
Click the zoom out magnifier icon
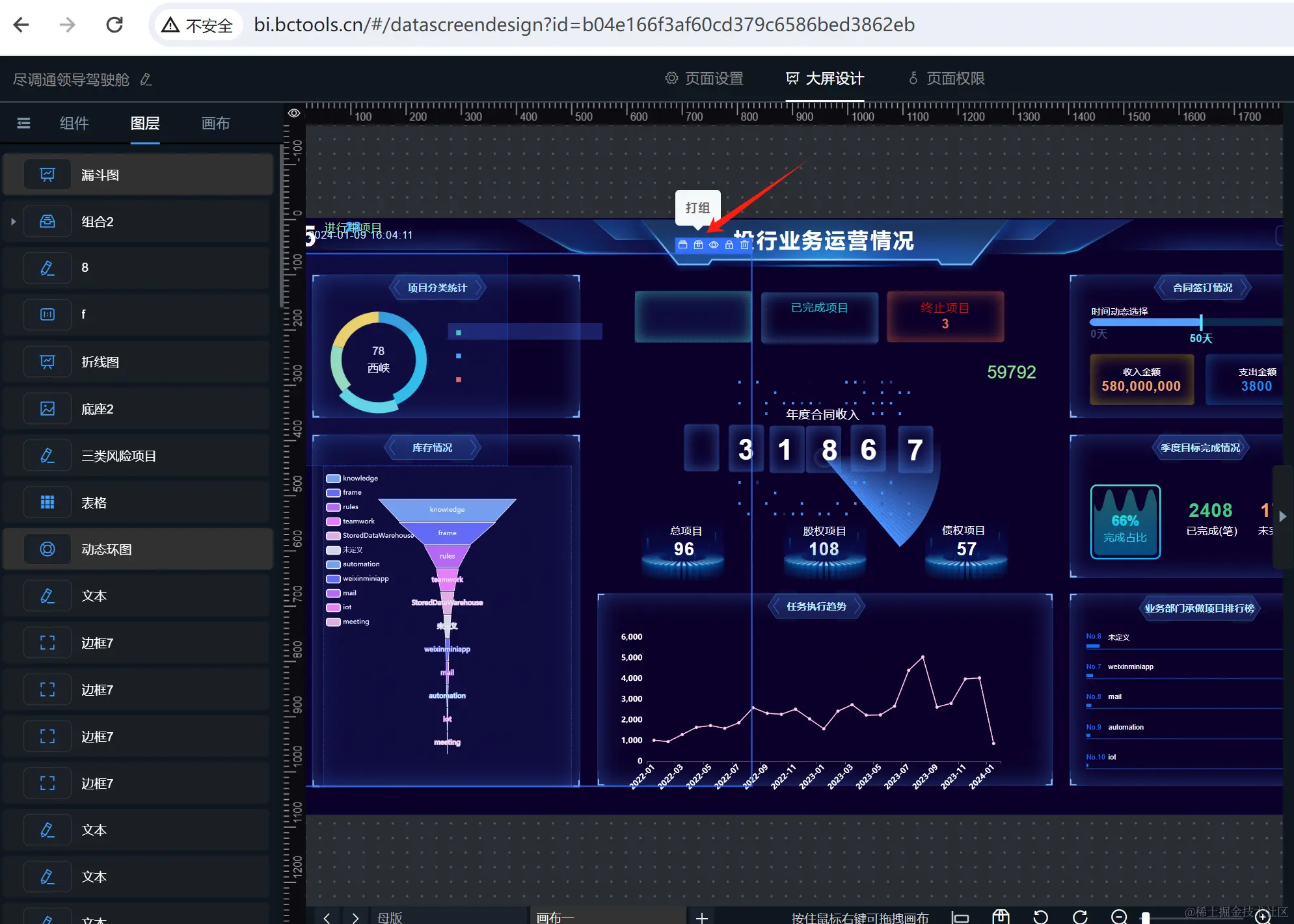point(1119,917)
